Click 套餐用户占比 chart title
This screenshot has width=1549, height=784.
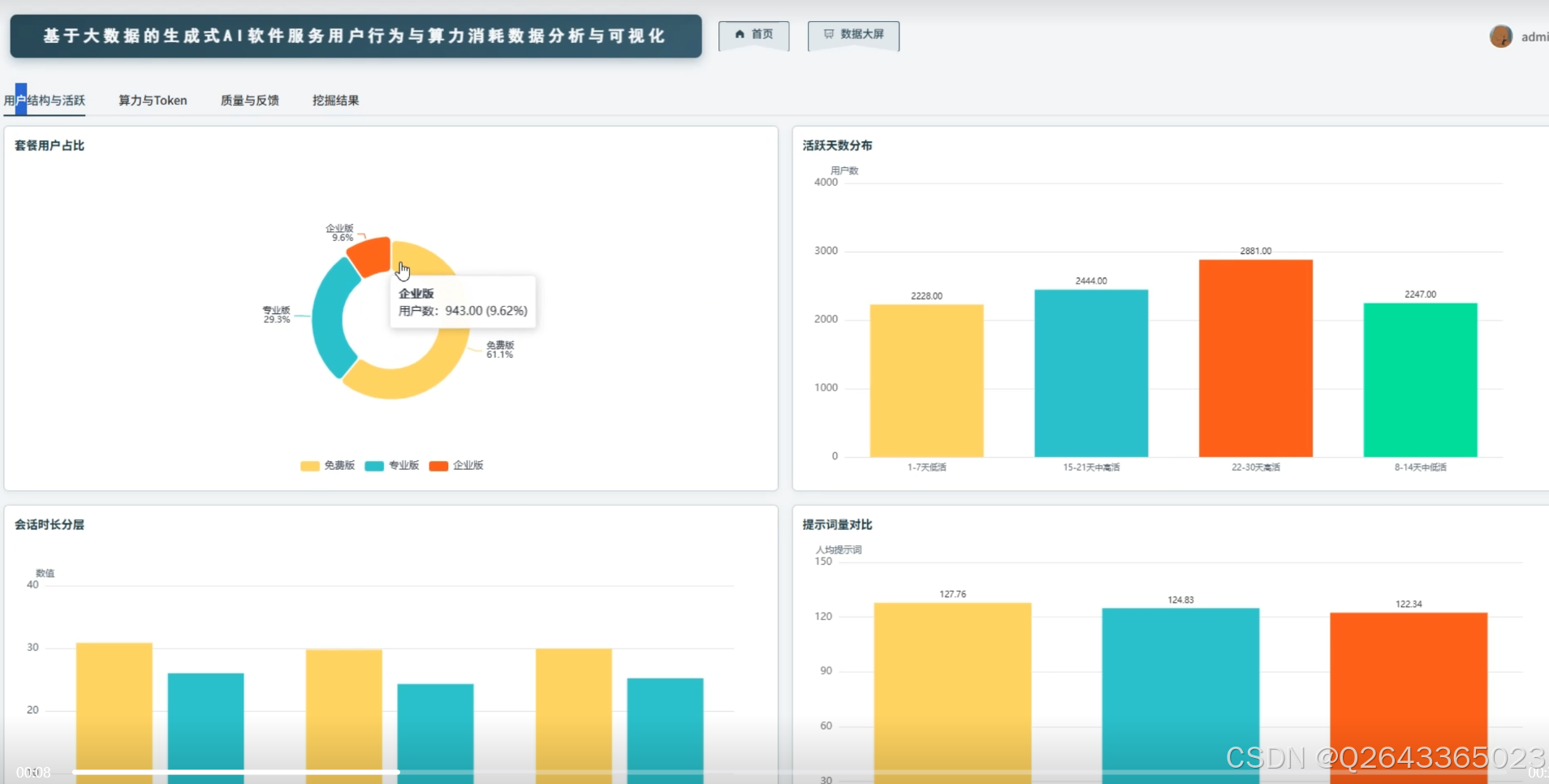[x=50, y=145]
